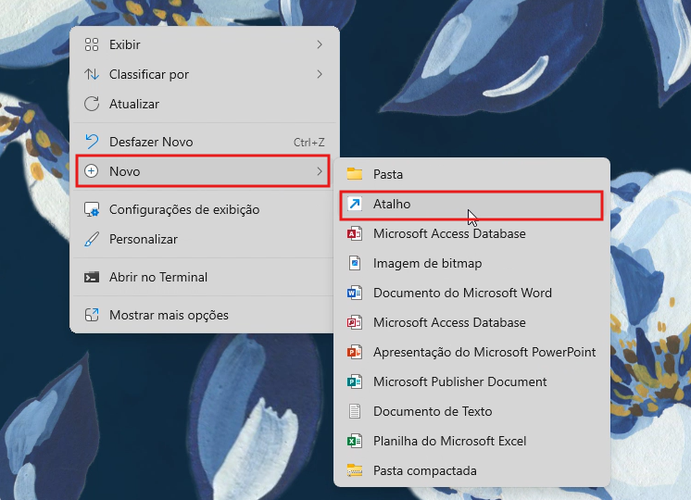
Task: Open the Novo submenu entry
Action: pos(203,171)
